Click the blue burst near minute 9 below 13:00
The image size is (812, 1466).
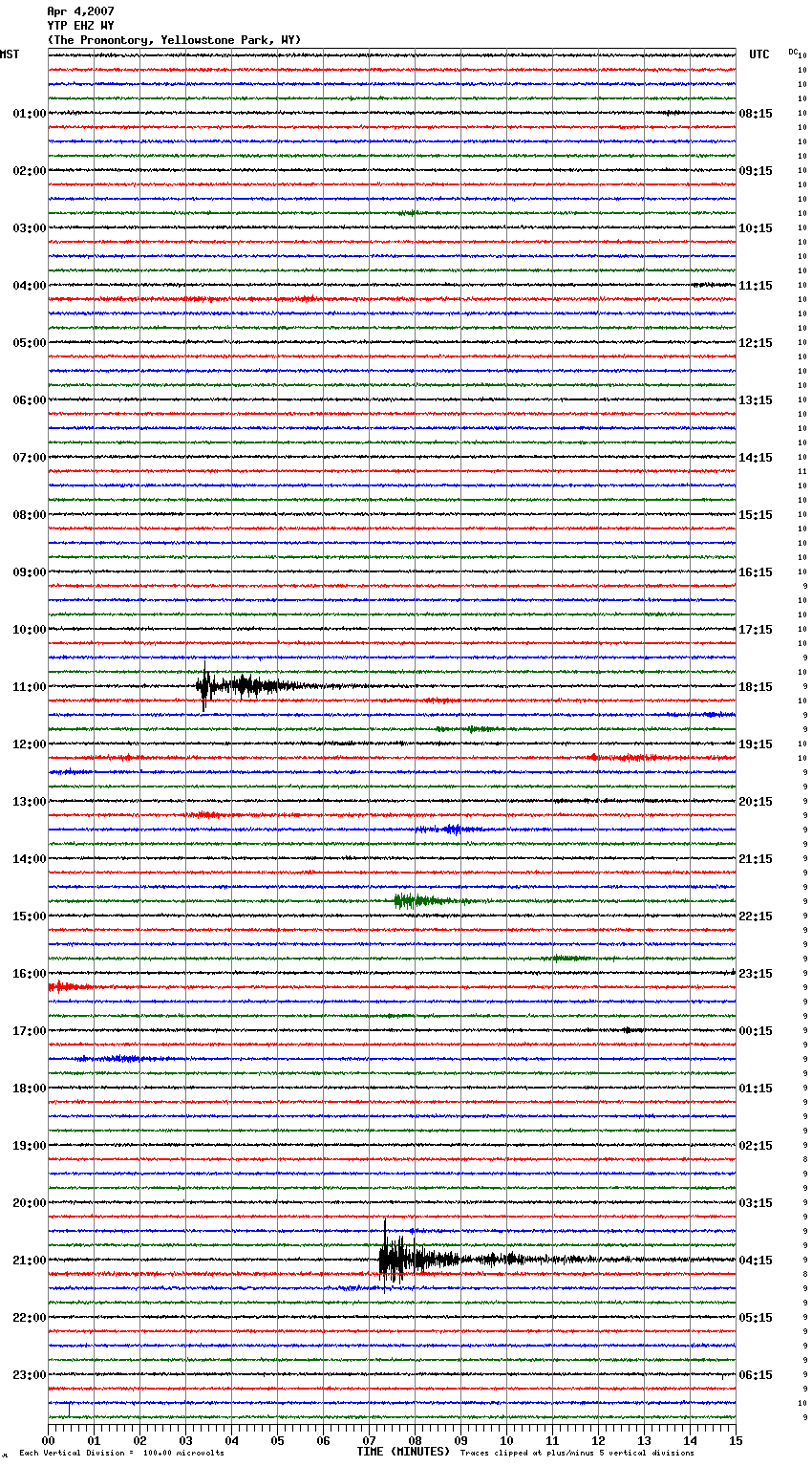[x=449, y=829]
